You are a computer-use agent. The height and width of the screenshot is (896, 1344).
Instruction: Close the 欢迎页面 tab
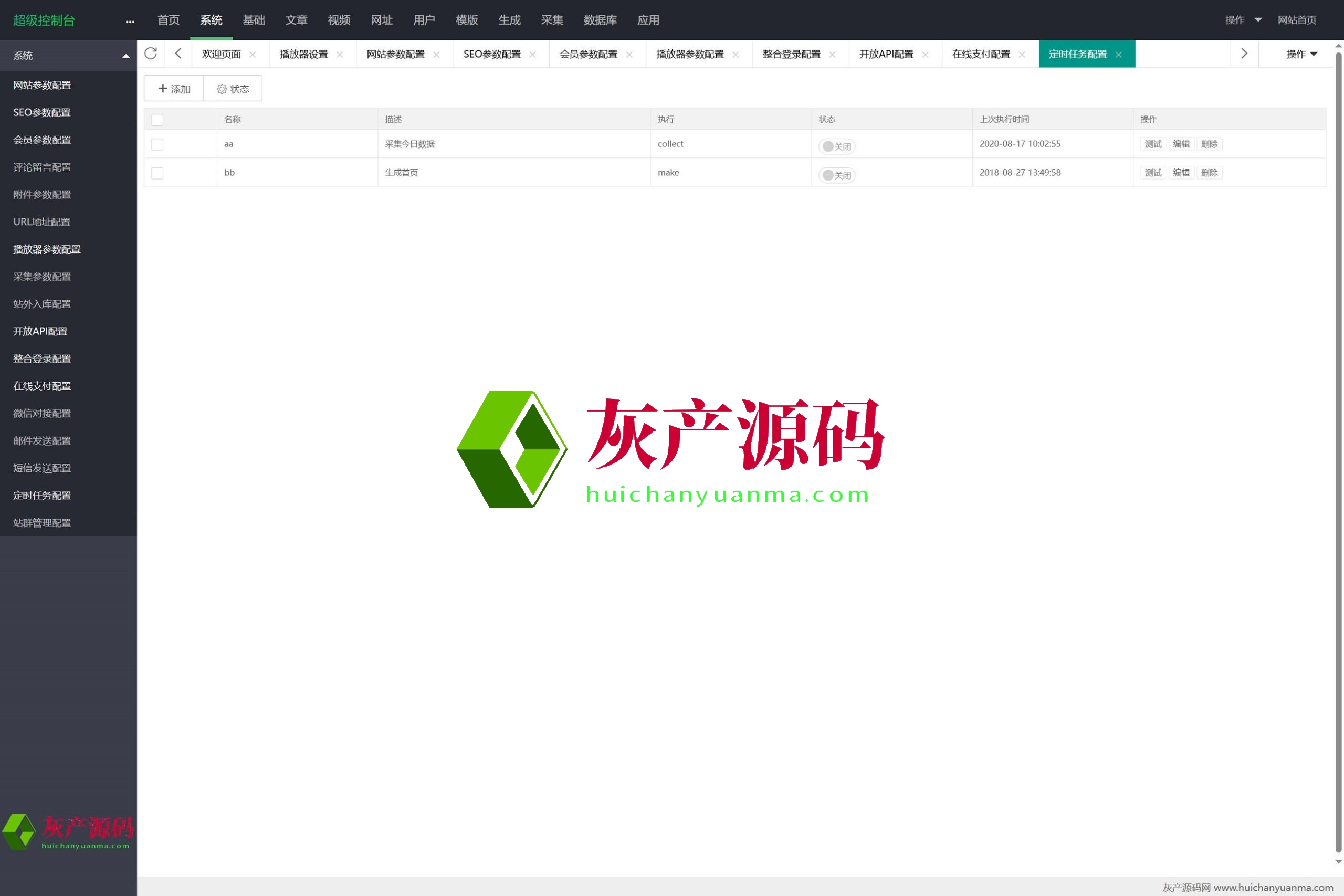pyautogui.click(x=253, y=54)
